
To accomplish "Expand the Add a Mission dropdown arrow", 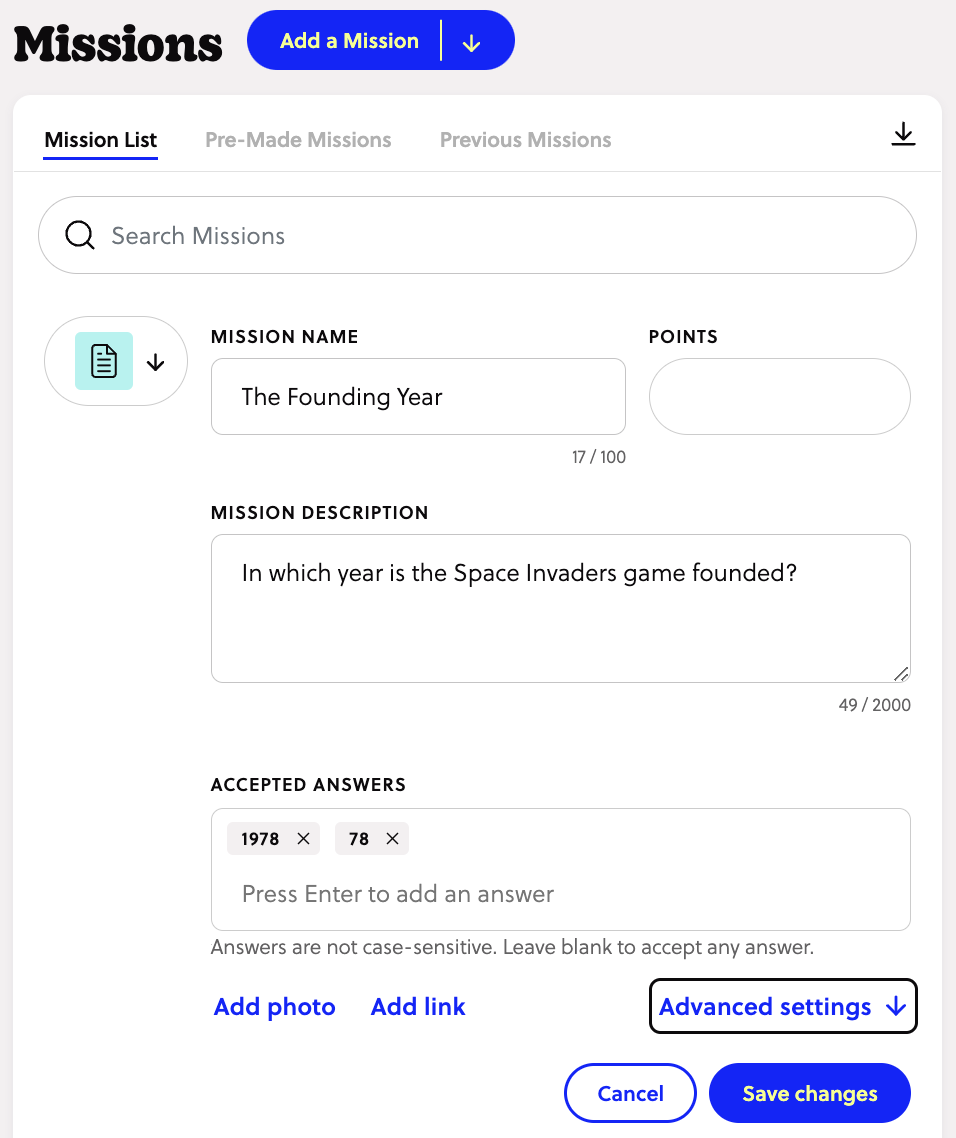I will pos(470,40).
